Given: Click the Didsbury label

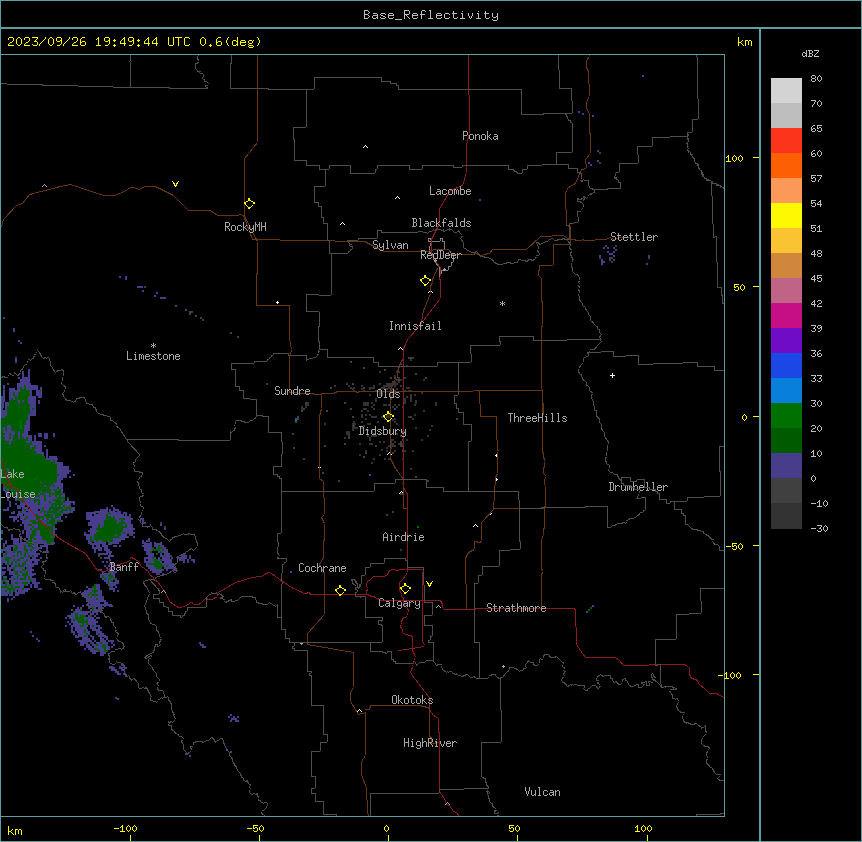Looking at the screenshot, I should 383,431.
